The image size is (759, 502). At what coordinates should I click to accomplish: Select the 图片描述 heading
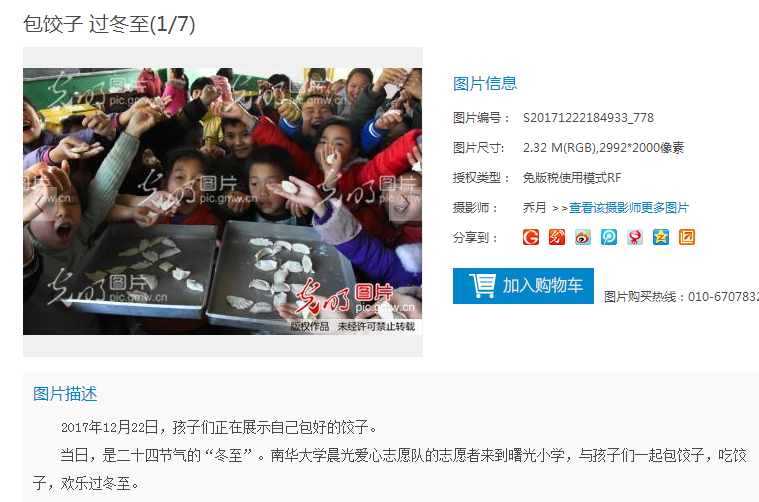(x=65, y=394)
